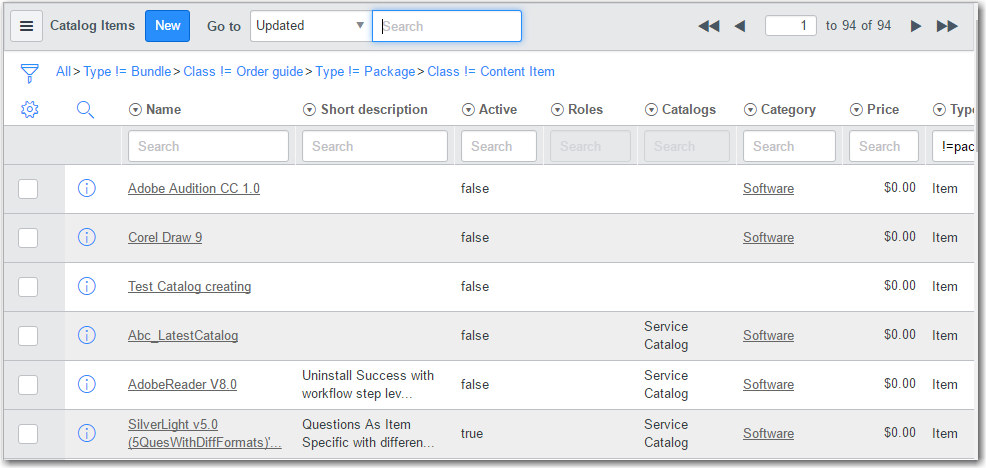Tick the AdobeReader V8.0 row checkbox
Screen dimensions: 986x468
[x=28, y=385]
